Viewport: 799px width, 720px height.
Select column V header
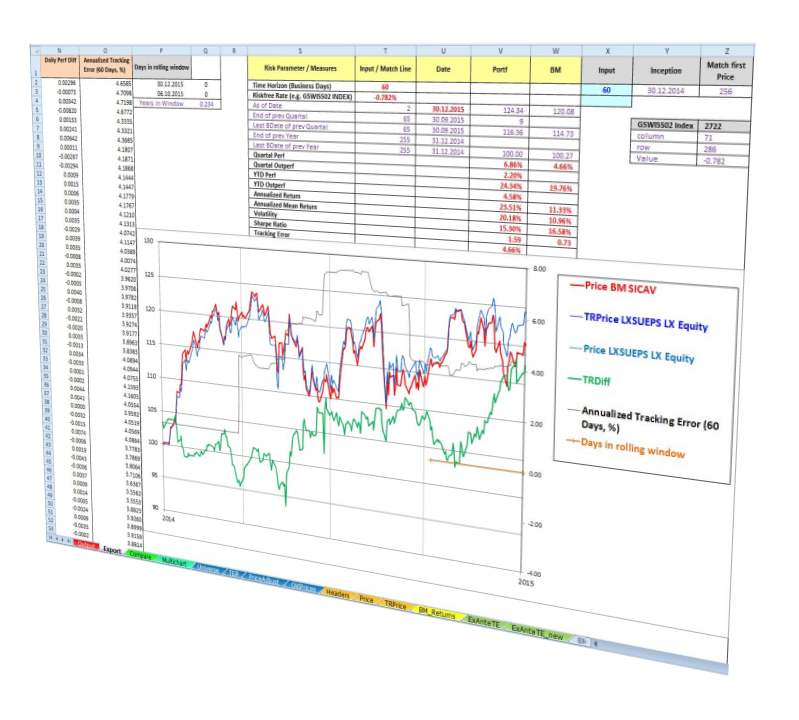pos(500,51)
